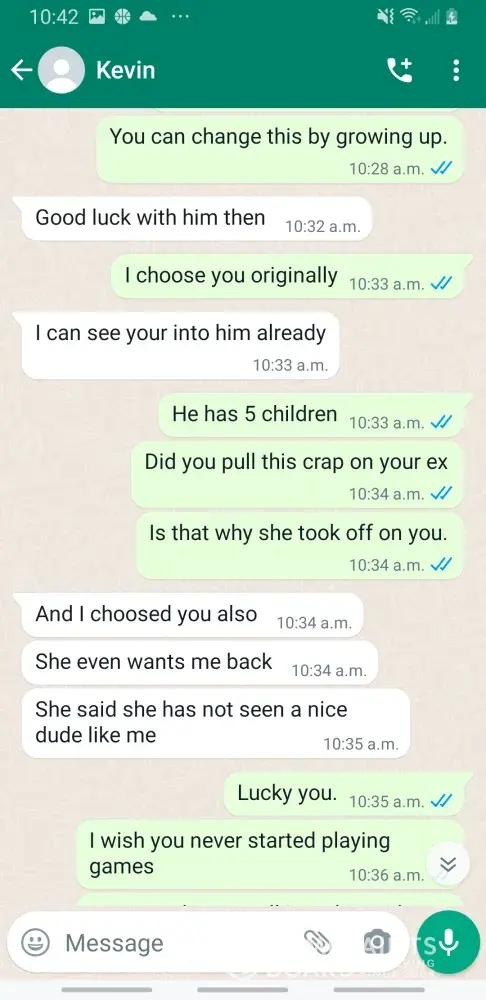
Task: Tap the "Good luck with him then" bubble
Action: click(196, 219)
